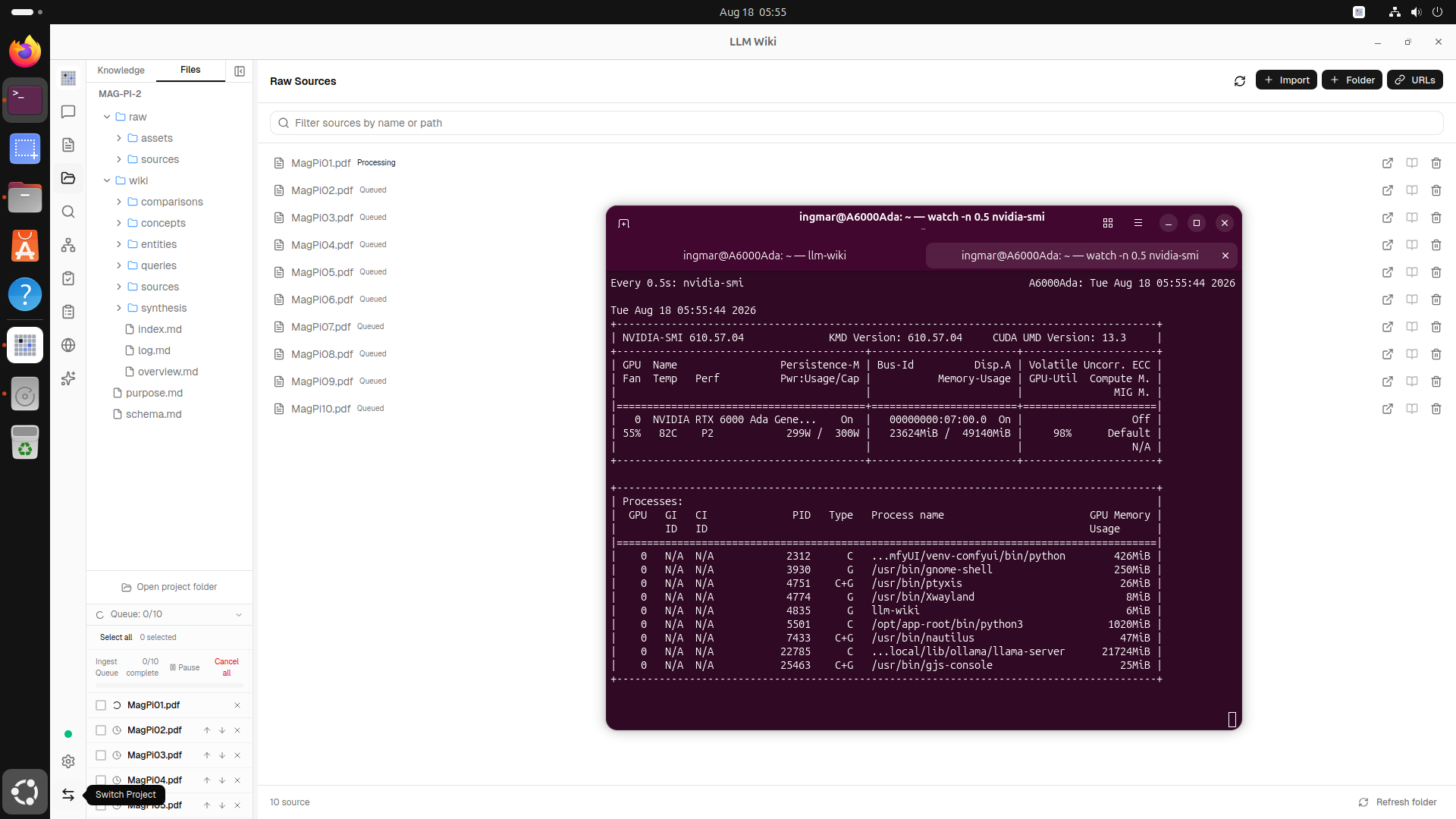Collapse the raw folder in the tree

[107, 117]
